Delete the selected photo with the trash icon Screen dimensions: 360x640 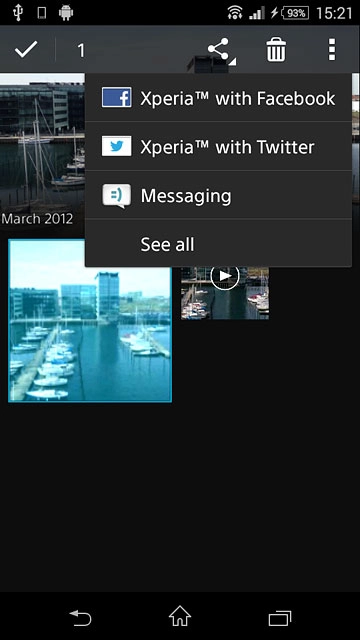click(x=276, y=50)
